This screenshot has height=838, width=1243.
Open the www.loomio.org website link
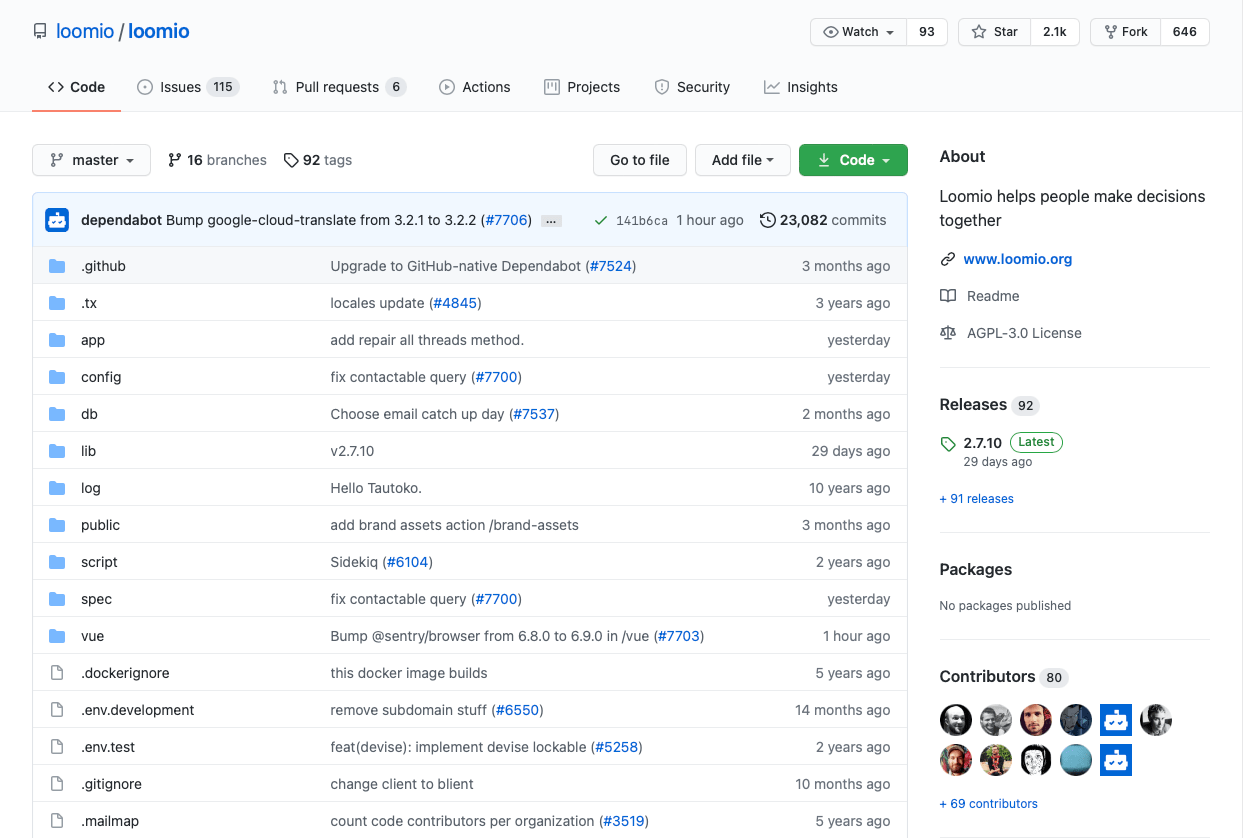tap(1018, 259)
